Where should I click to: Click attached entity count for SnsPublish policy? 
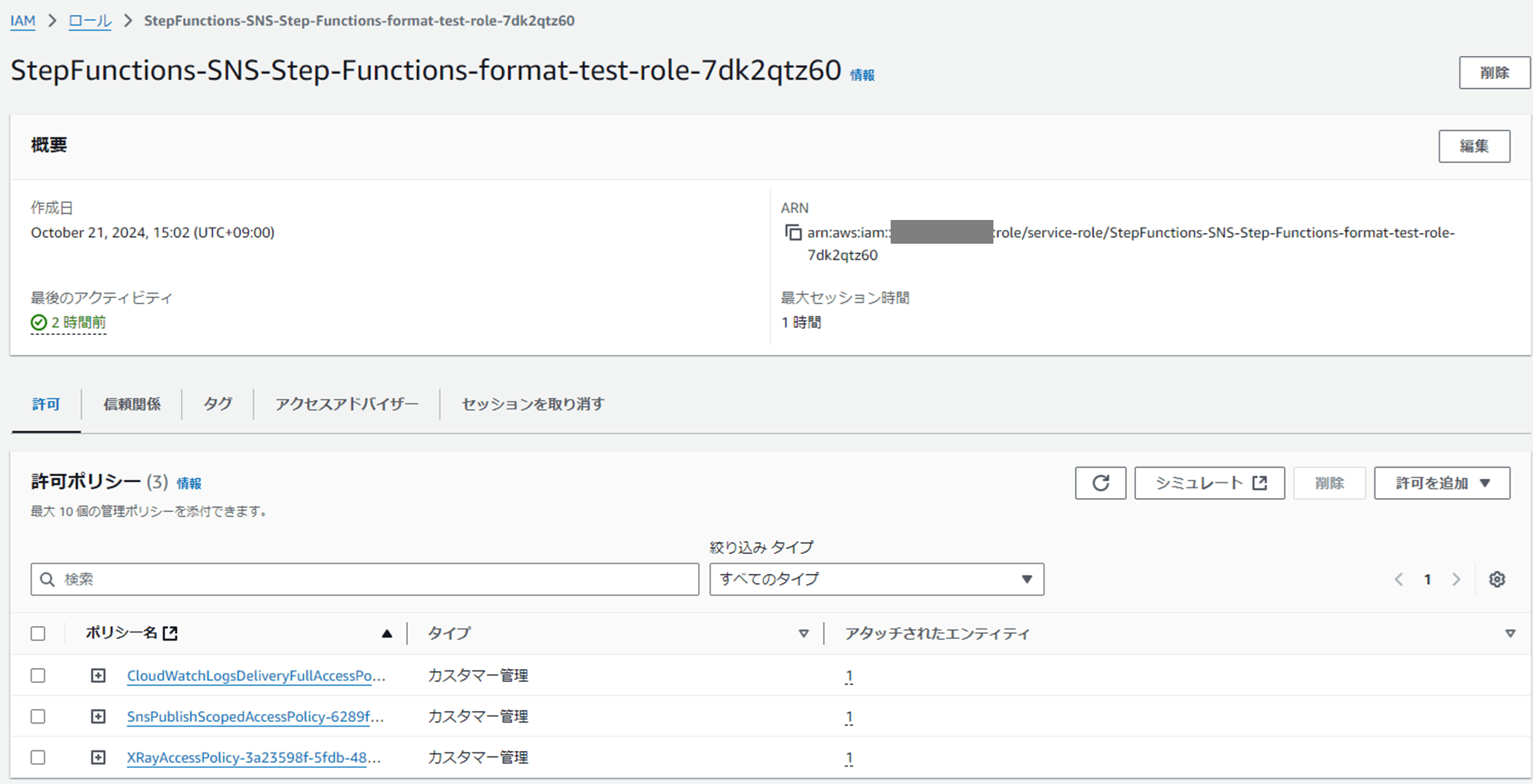pyautogui.click(x=849, y=717)
